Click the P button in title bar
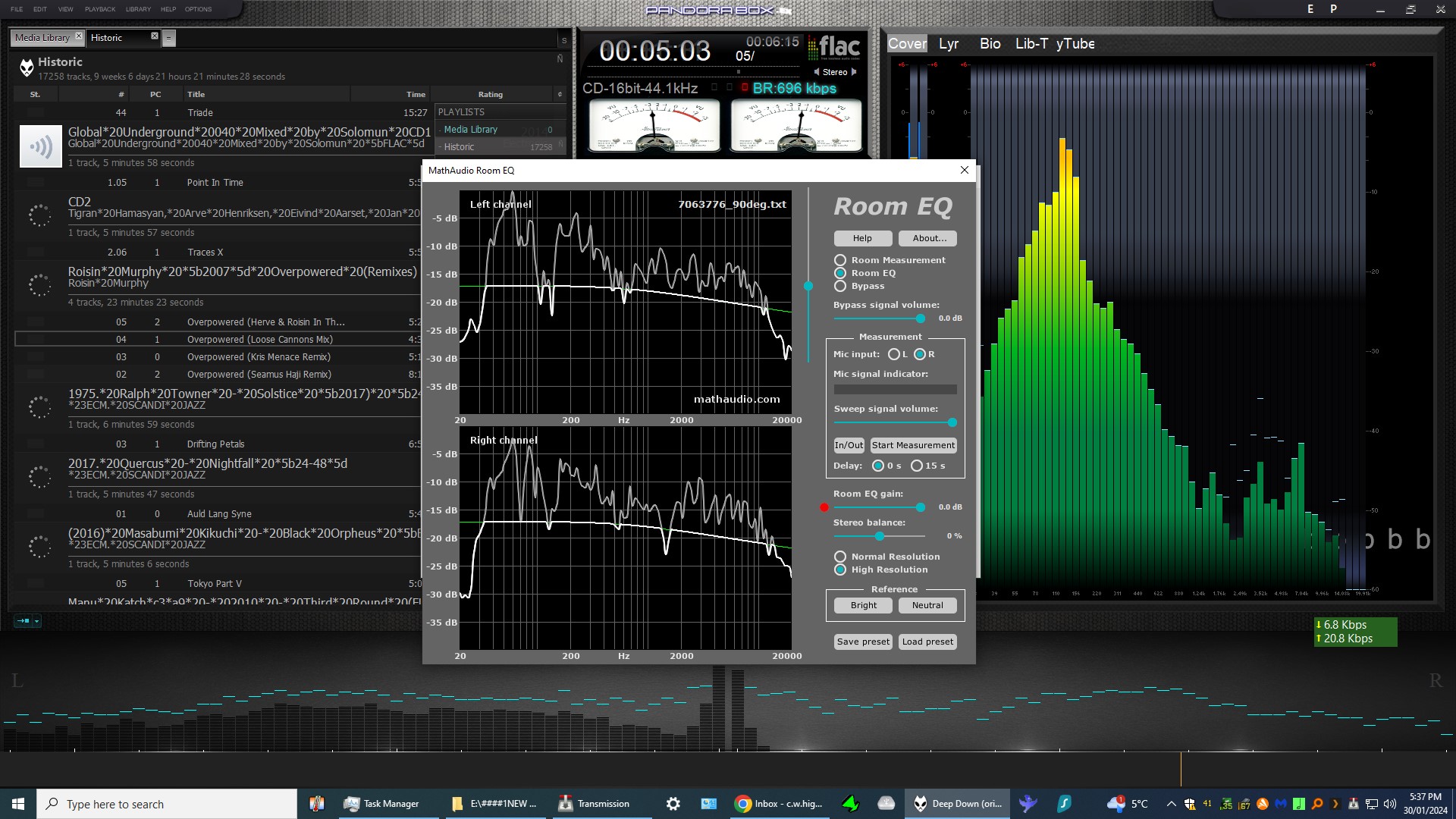The image size is (1456, 819). click(x=1333, y=9)
